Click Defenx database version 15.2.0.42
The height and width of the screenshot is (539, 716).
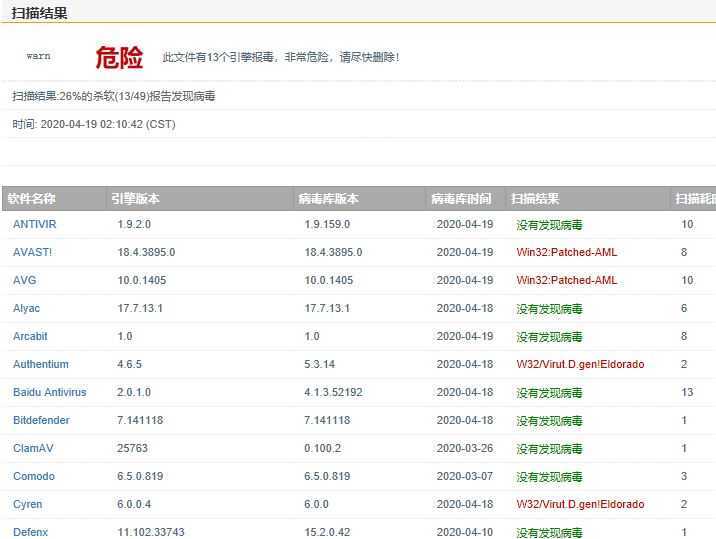click(x=327, y=532)
